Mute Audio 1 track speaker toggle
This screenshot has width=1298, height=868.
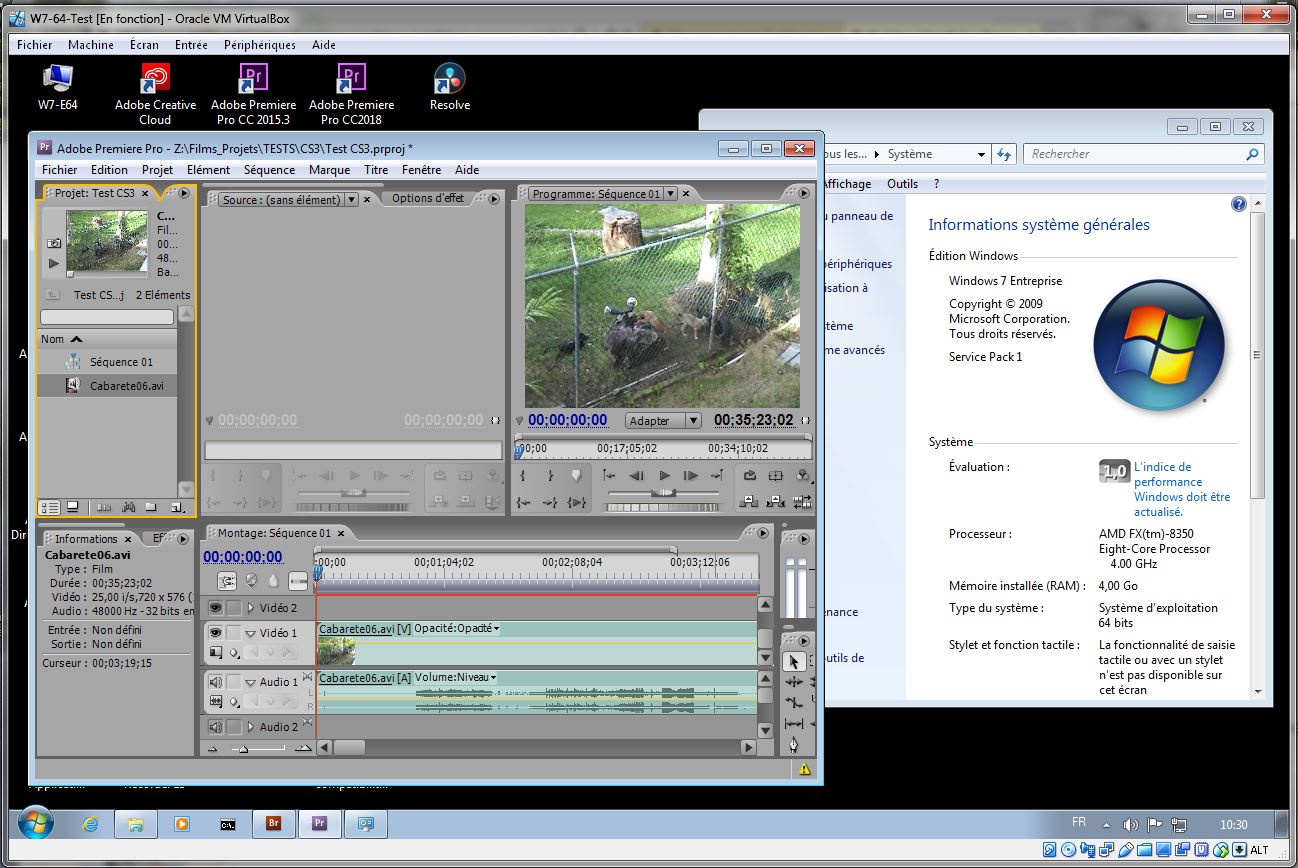click(216, 682)
